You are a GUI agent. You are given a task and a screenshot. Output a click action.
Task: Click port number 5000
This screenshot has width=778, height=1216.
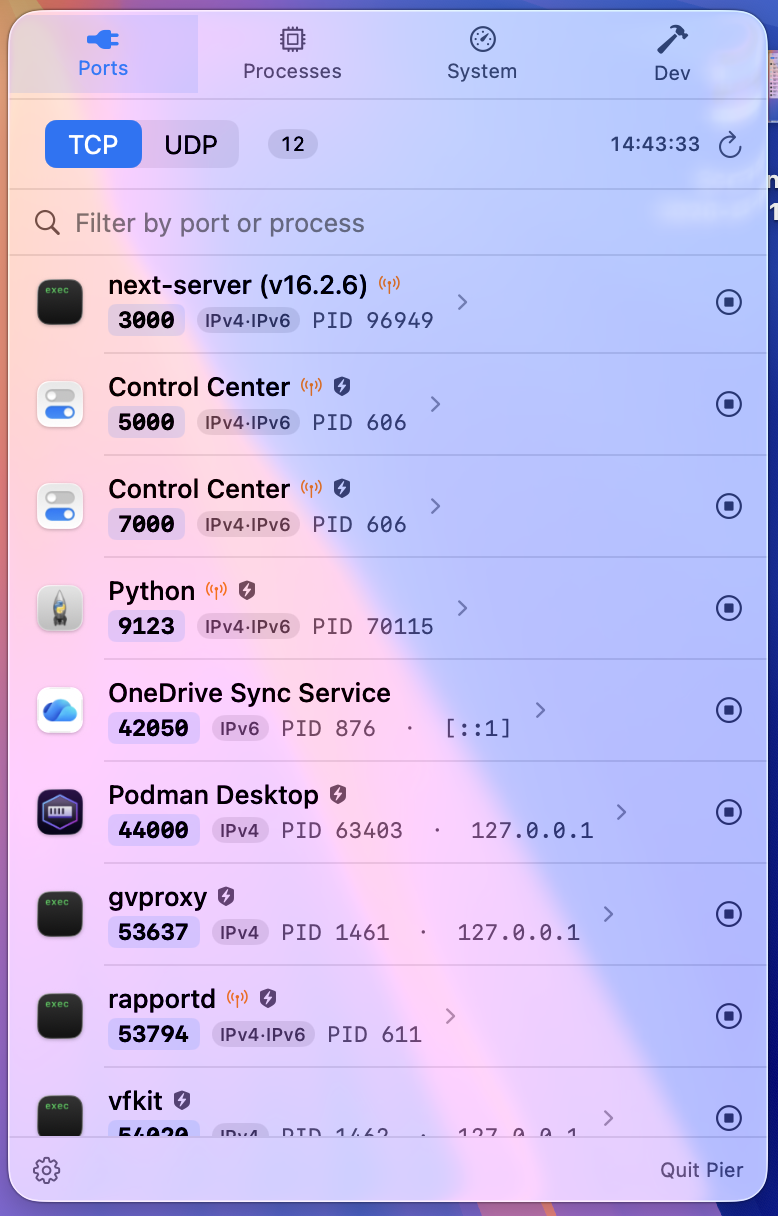[146, 422]
